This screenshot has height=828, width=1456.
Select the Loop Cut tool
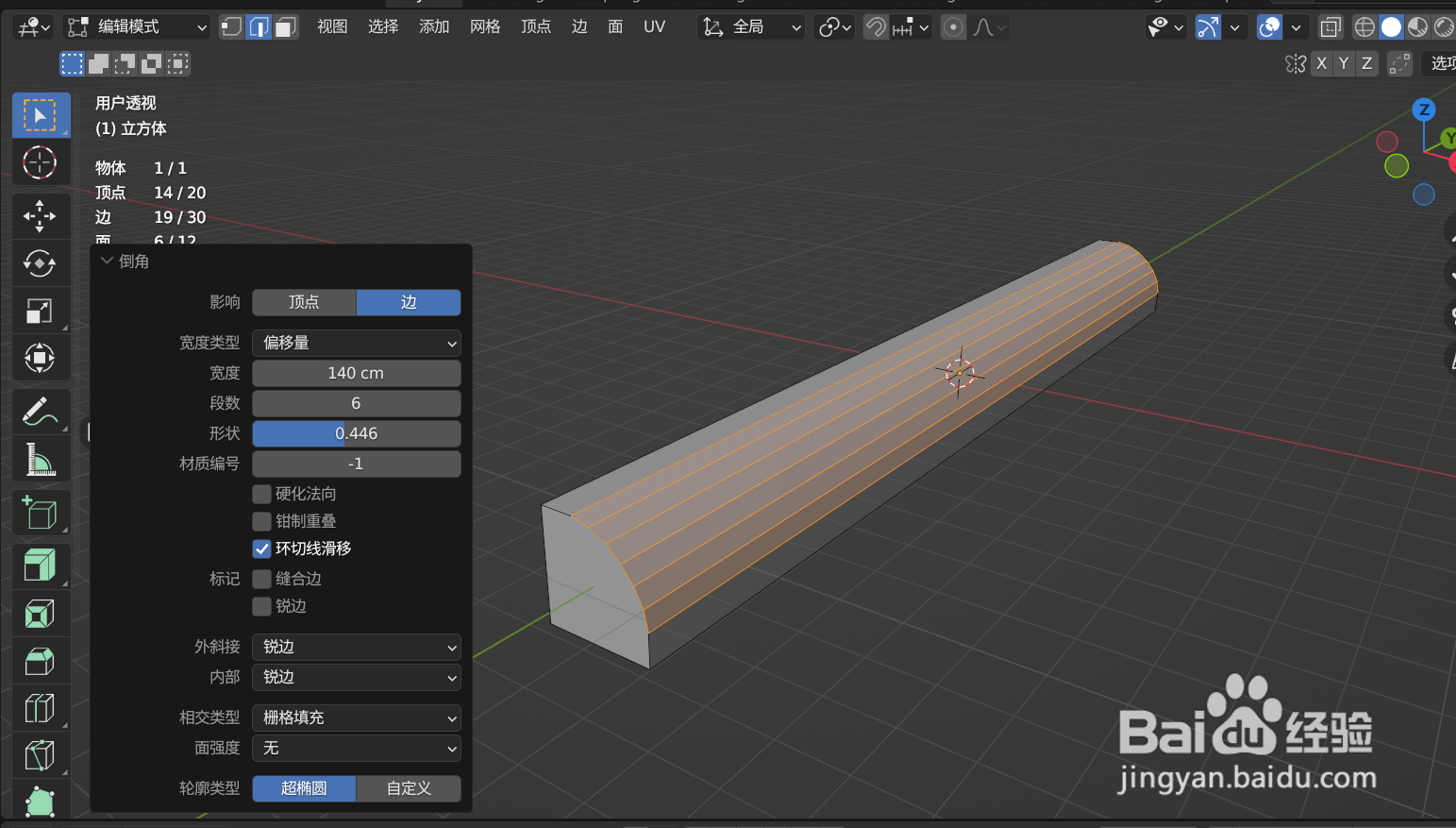41,708
